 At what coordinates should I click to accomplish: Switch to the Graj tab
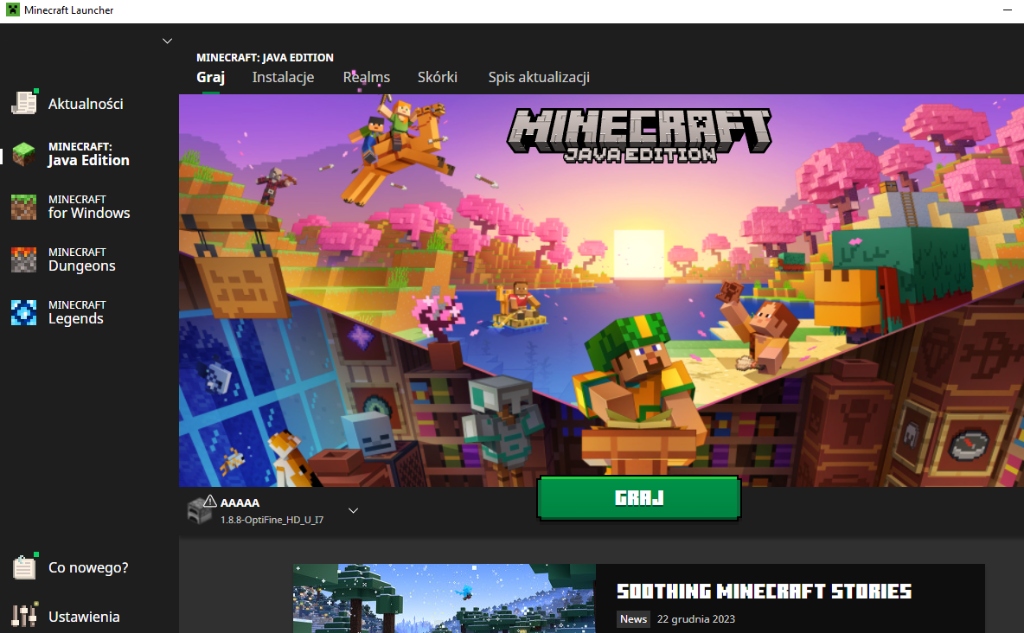point(210,77)
